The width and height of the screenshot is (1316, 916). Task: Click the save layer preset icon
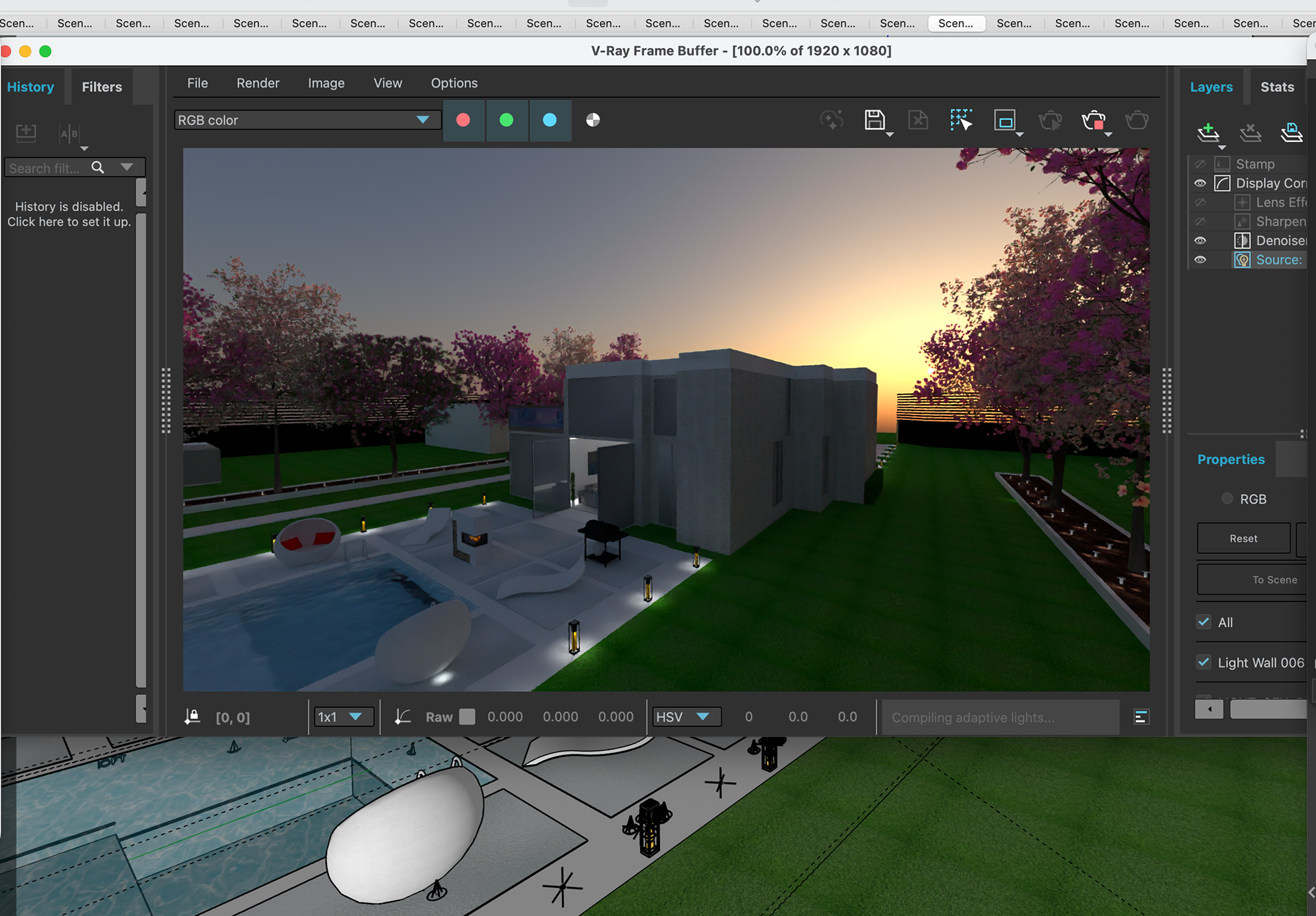(x=1291, y=132)
